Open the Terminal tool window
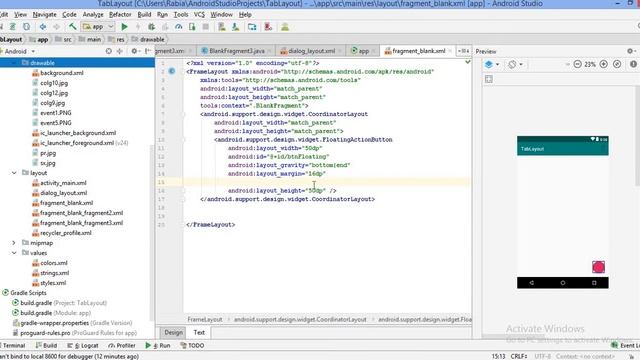This screenshot has height=360, width=640. tap(13, 346)
